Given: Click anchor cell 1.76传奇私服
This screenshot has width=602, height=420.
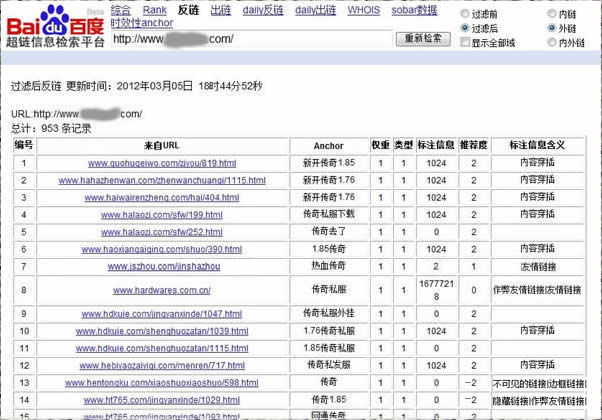Looking at the screenshot, I should (329, 331).
